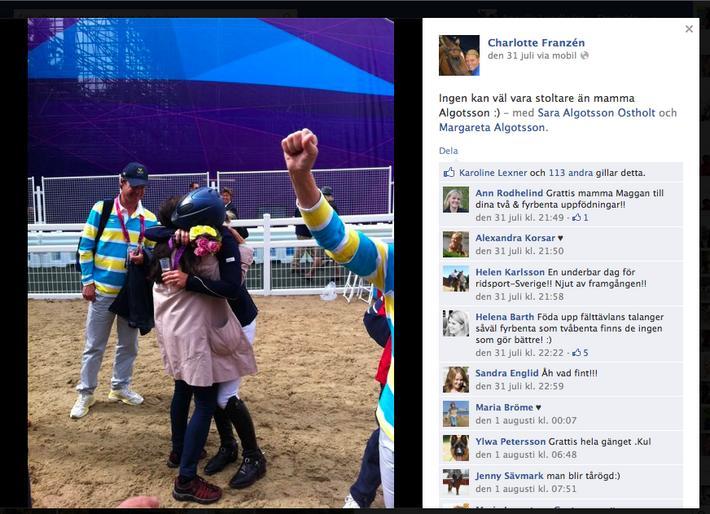Open Karoline Lexner's profile link
This screenshot has height=514, width=710.
(493, 173)
